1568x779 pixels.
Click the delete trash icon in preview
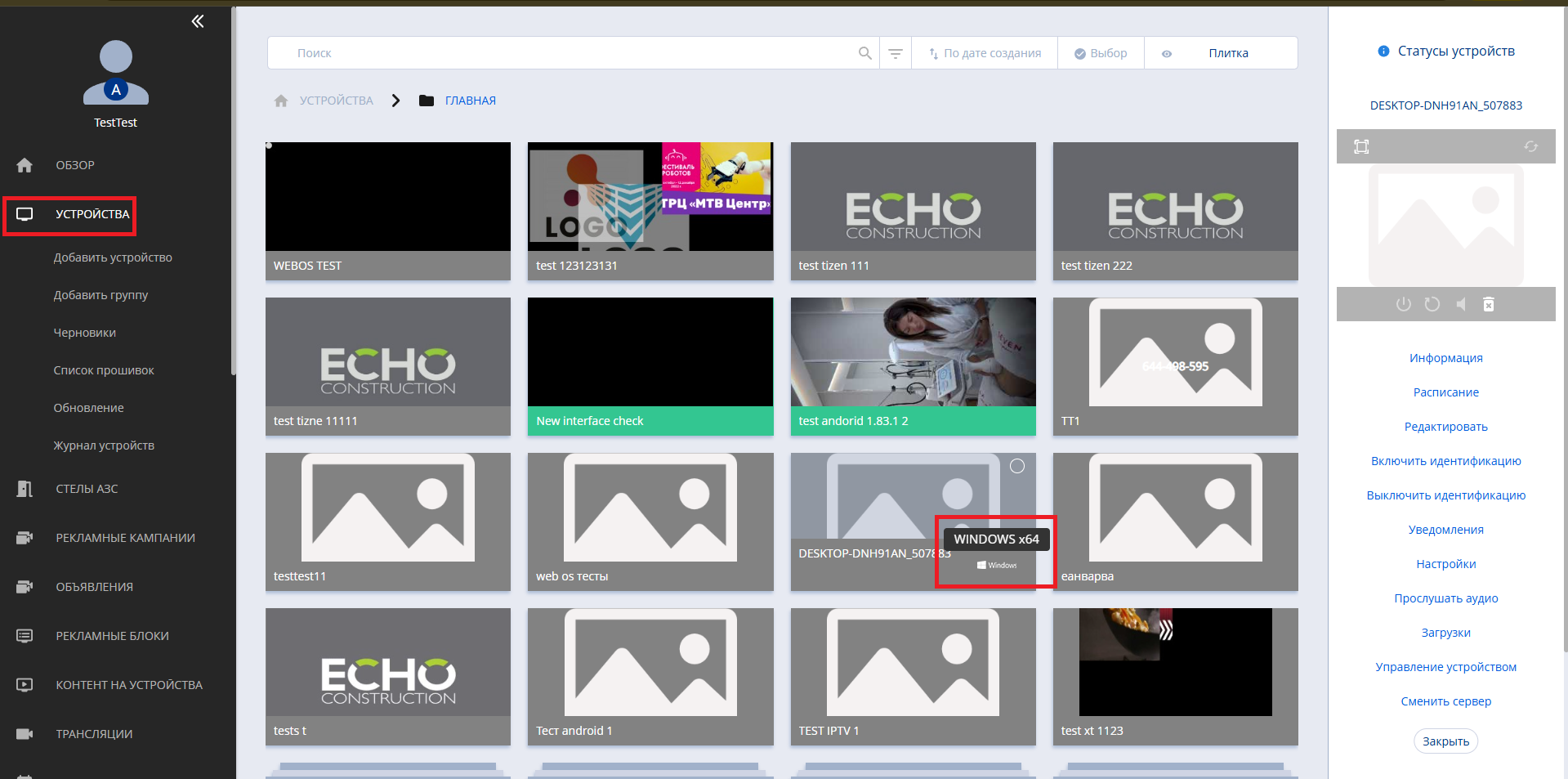click(1489, 304)
